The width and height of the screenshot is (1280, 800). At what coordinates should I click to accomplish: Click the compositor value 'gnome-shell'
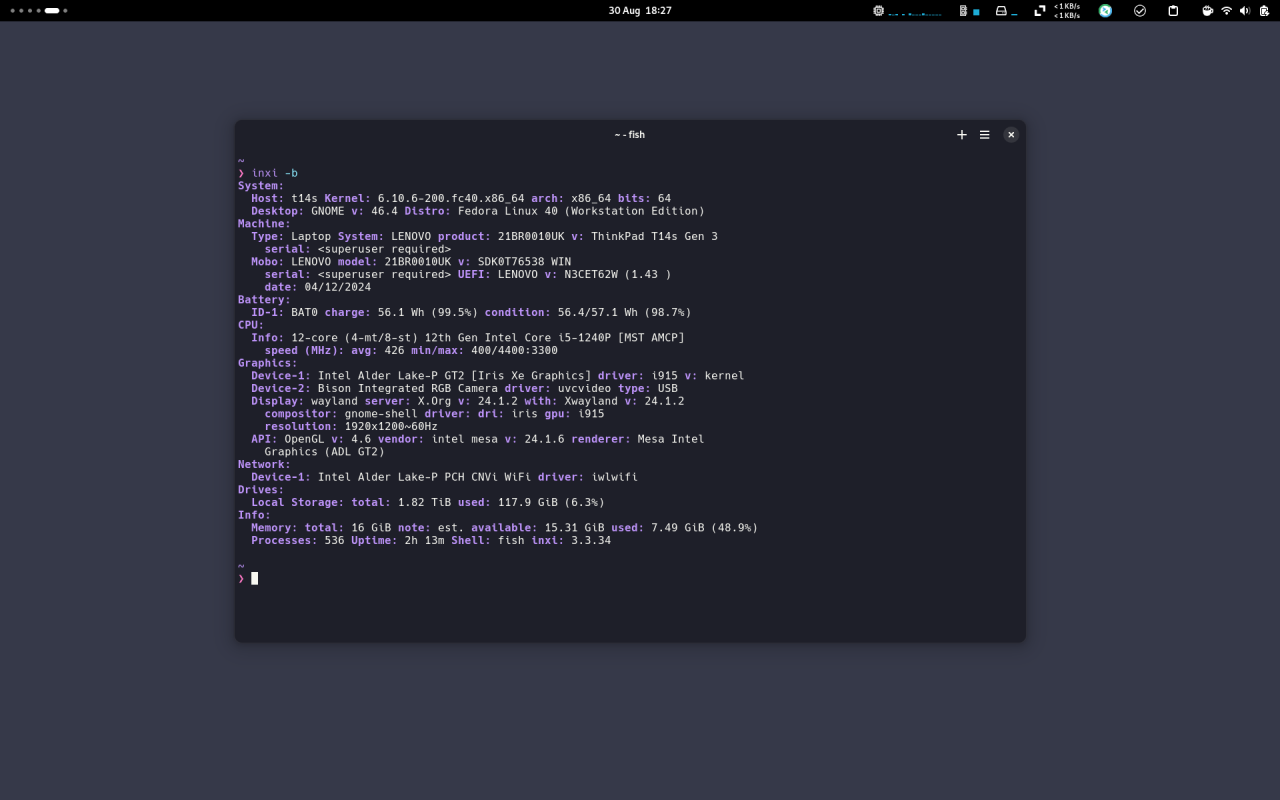pyautogui.click(x=381, y=414)
